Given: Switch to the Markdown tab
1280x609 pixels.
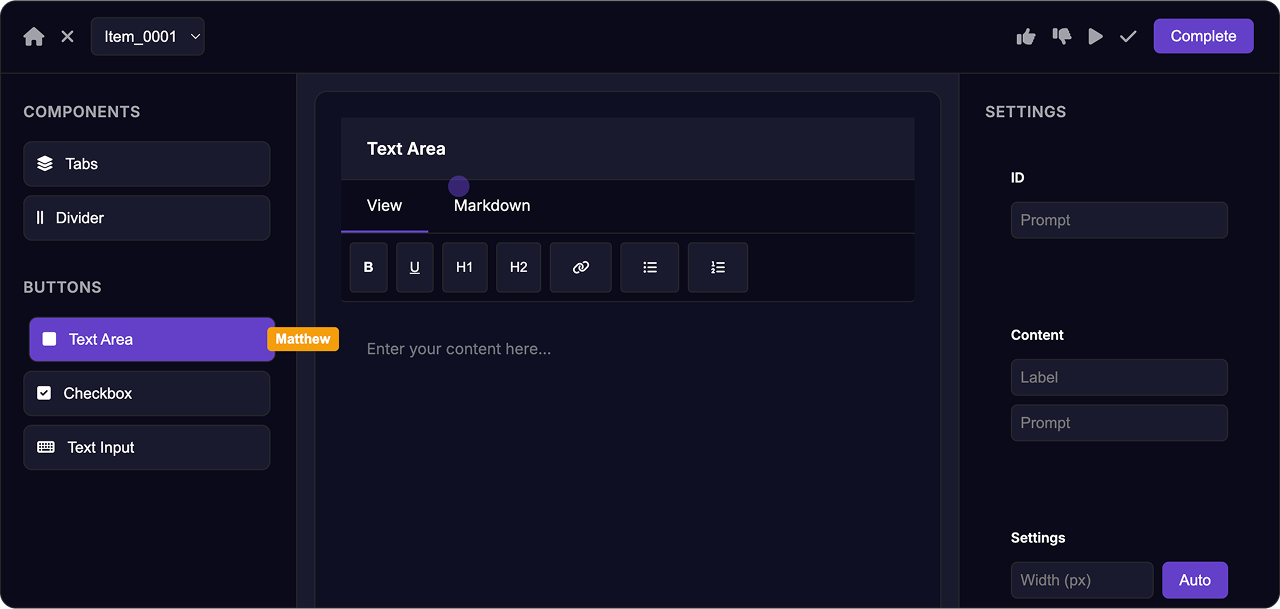Looking at the screenshot, I should tap(492, 206).
